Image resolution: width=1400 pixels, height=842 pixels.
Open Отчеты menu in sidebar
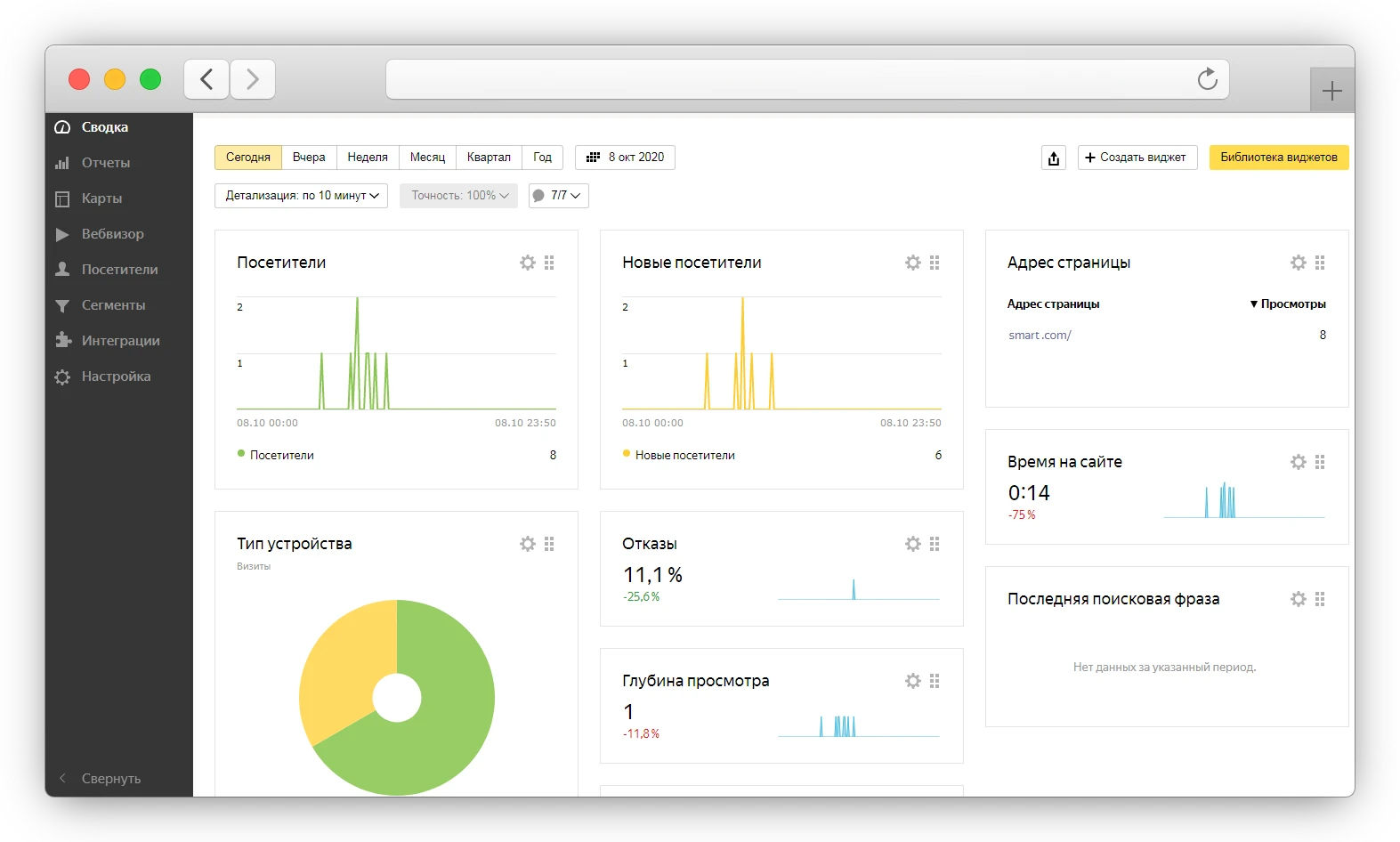[x=105, y=163]
